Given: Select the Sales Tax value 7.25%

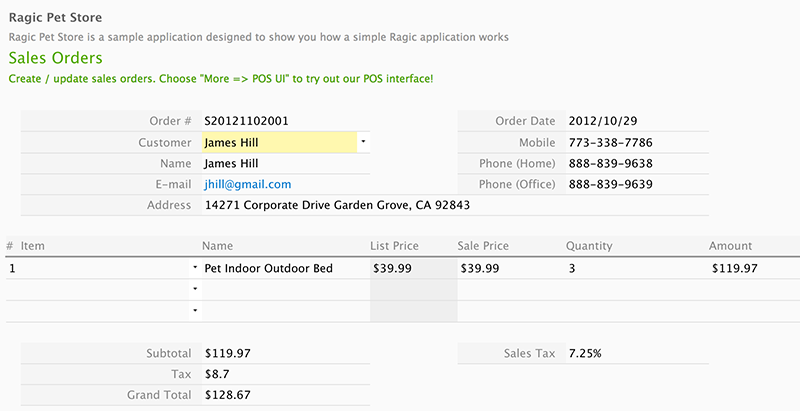Looking at the screenshot, I should click(x=585, y=353).
